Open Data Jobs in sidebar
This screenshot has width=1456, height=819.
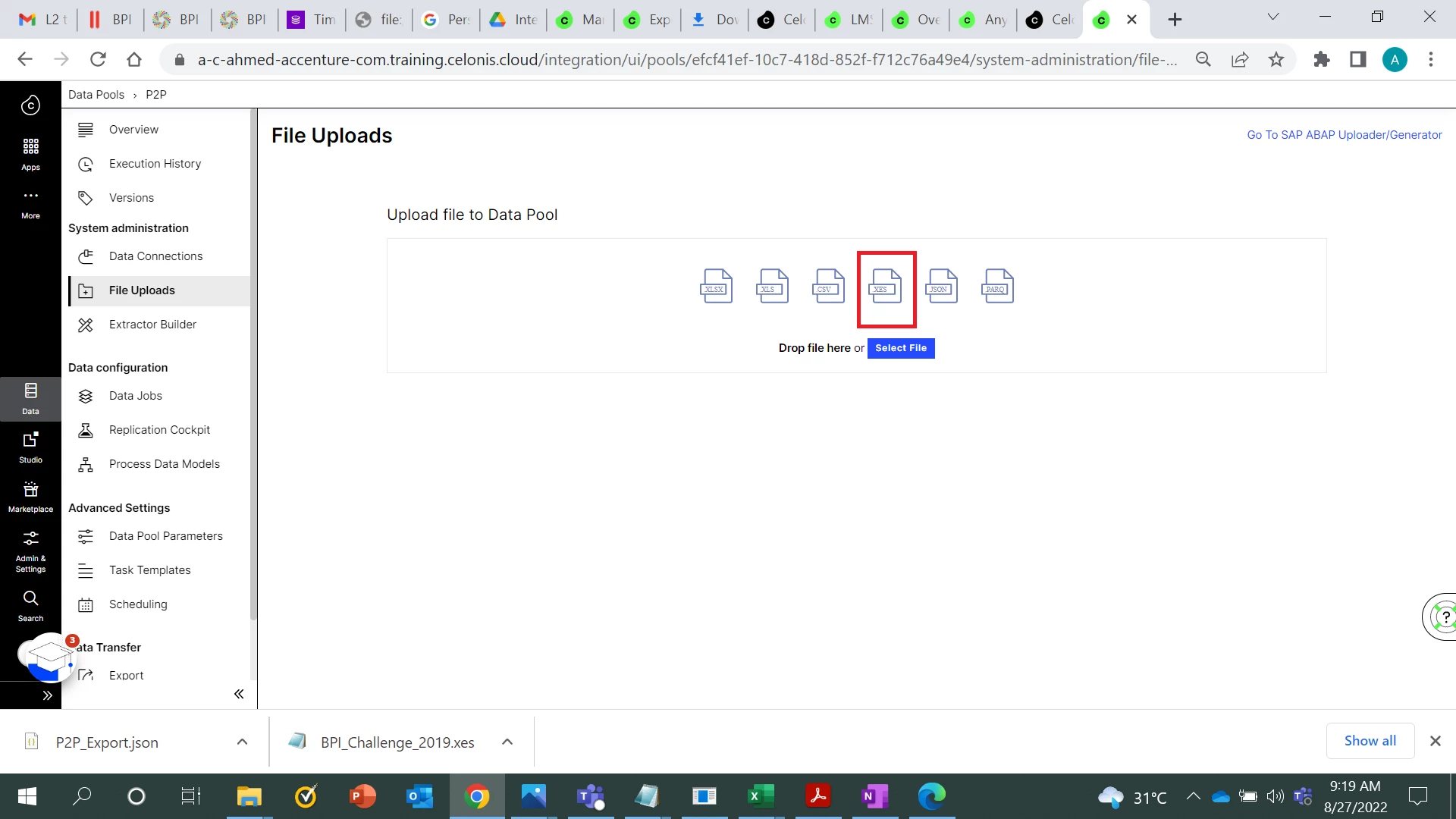coord(136,396)
